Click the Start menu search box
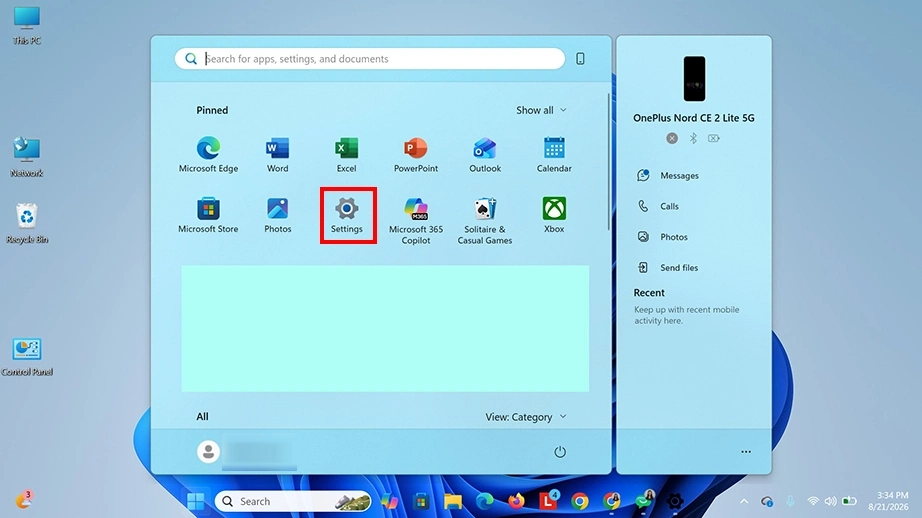The height and width of the screenshot is (518, 922). tap(370, 59)
